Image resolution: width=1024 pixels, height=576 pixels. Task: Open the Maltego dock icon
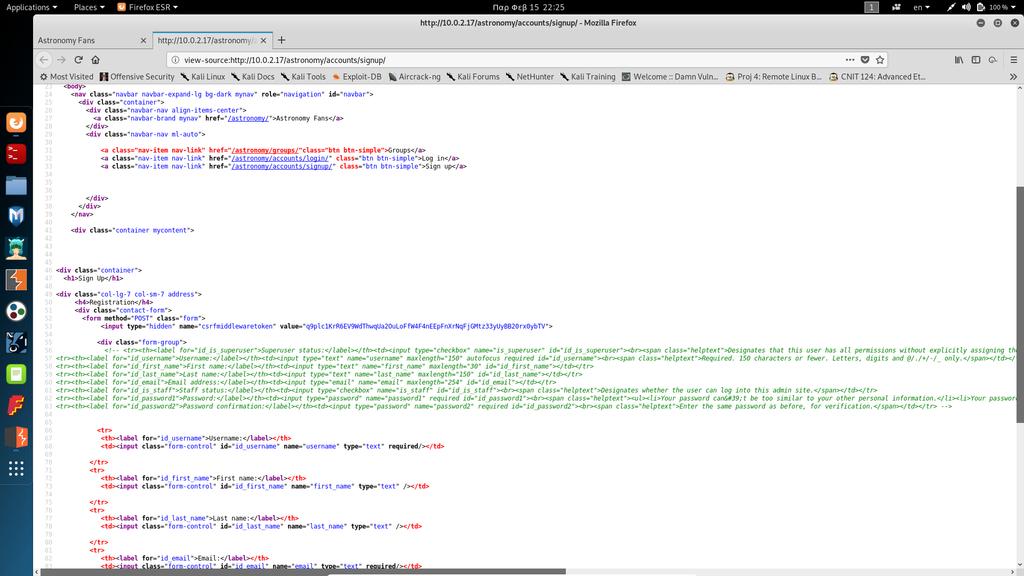[16, 311]
